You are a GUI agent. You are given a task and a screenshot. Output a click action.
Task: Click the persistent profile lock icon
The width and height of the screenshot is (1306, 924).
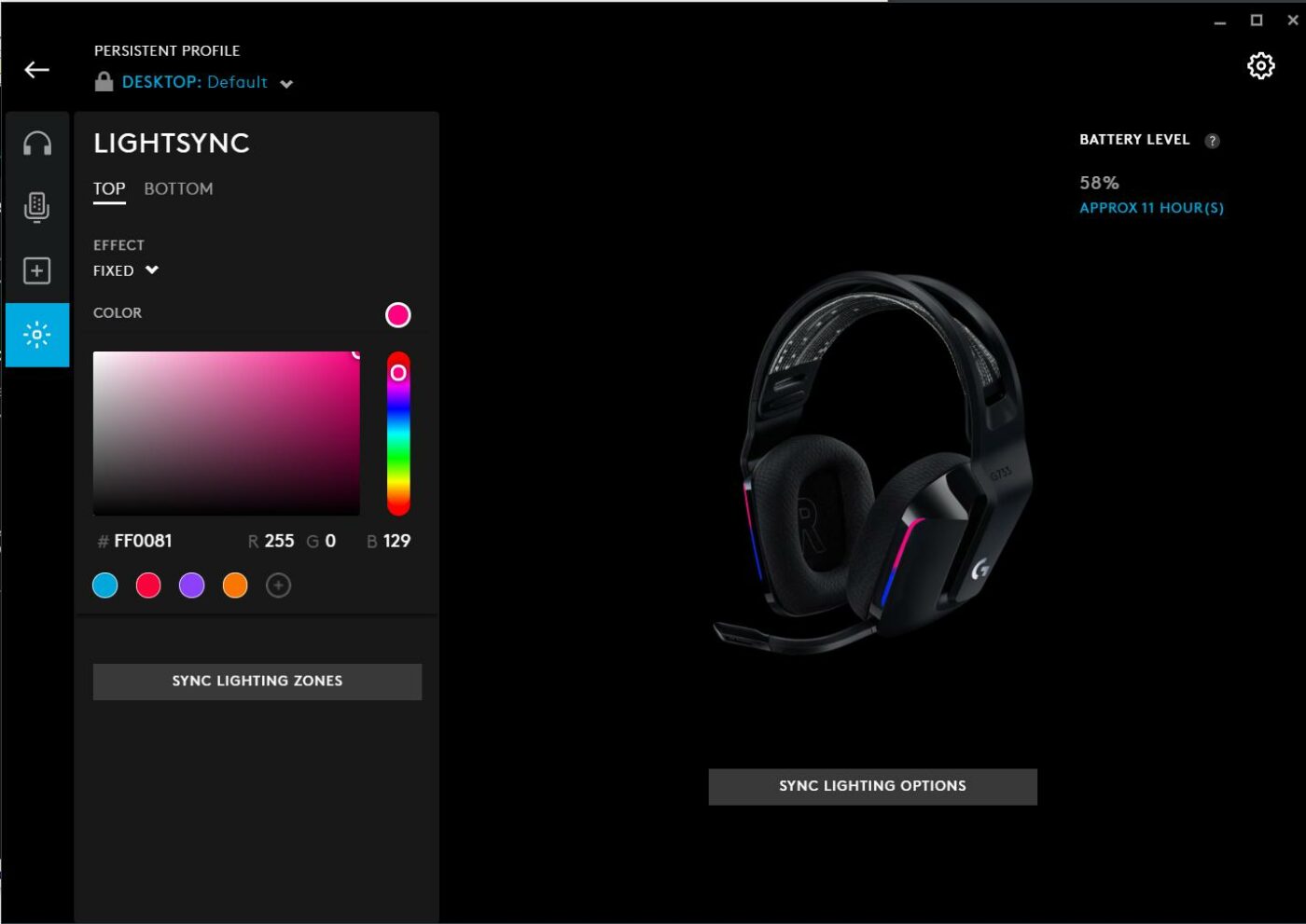[x=102, y=82]
